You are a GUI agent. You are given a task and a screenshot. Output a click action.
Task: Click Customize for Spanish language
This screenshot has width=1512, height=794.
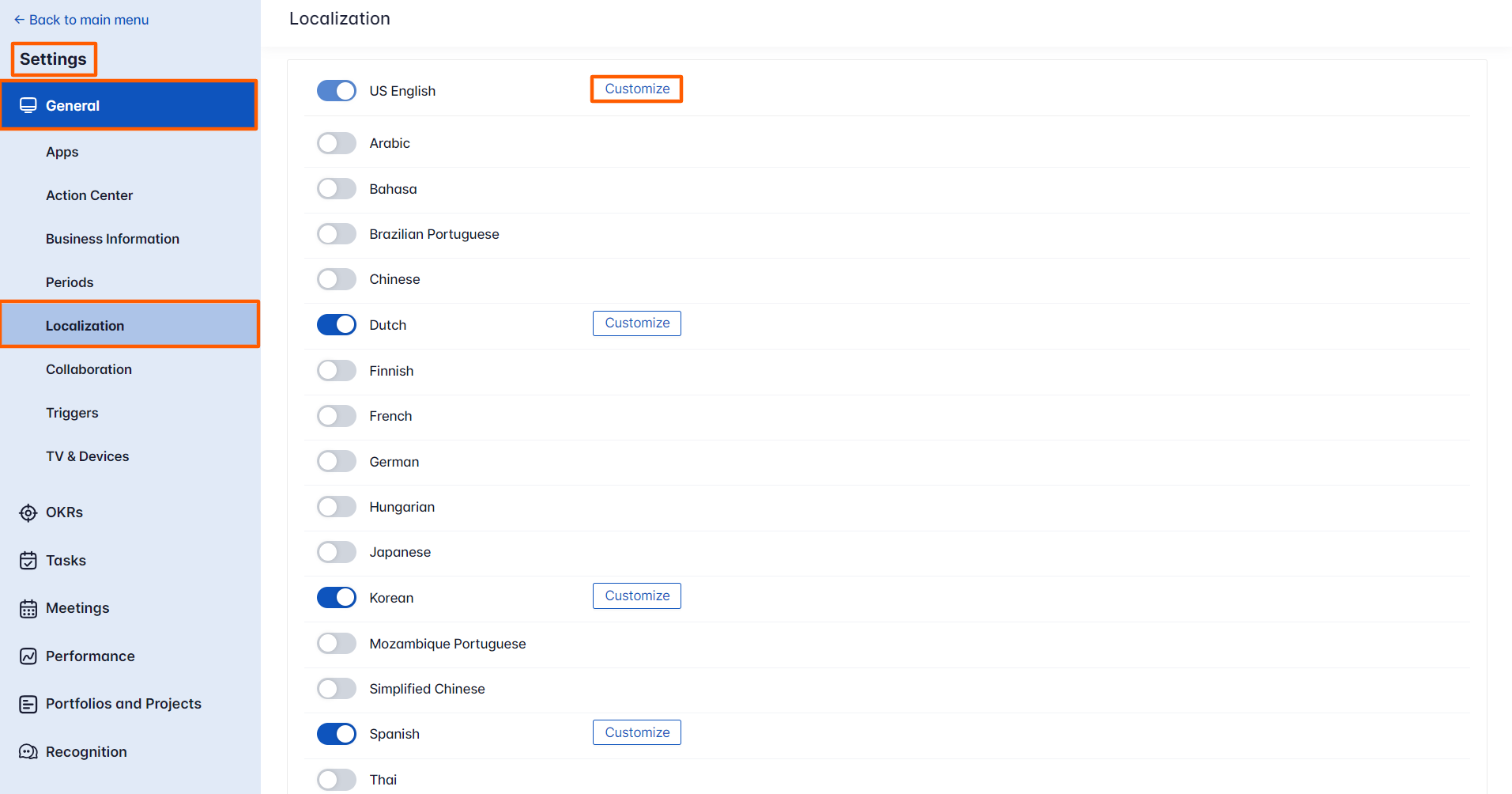636,732
